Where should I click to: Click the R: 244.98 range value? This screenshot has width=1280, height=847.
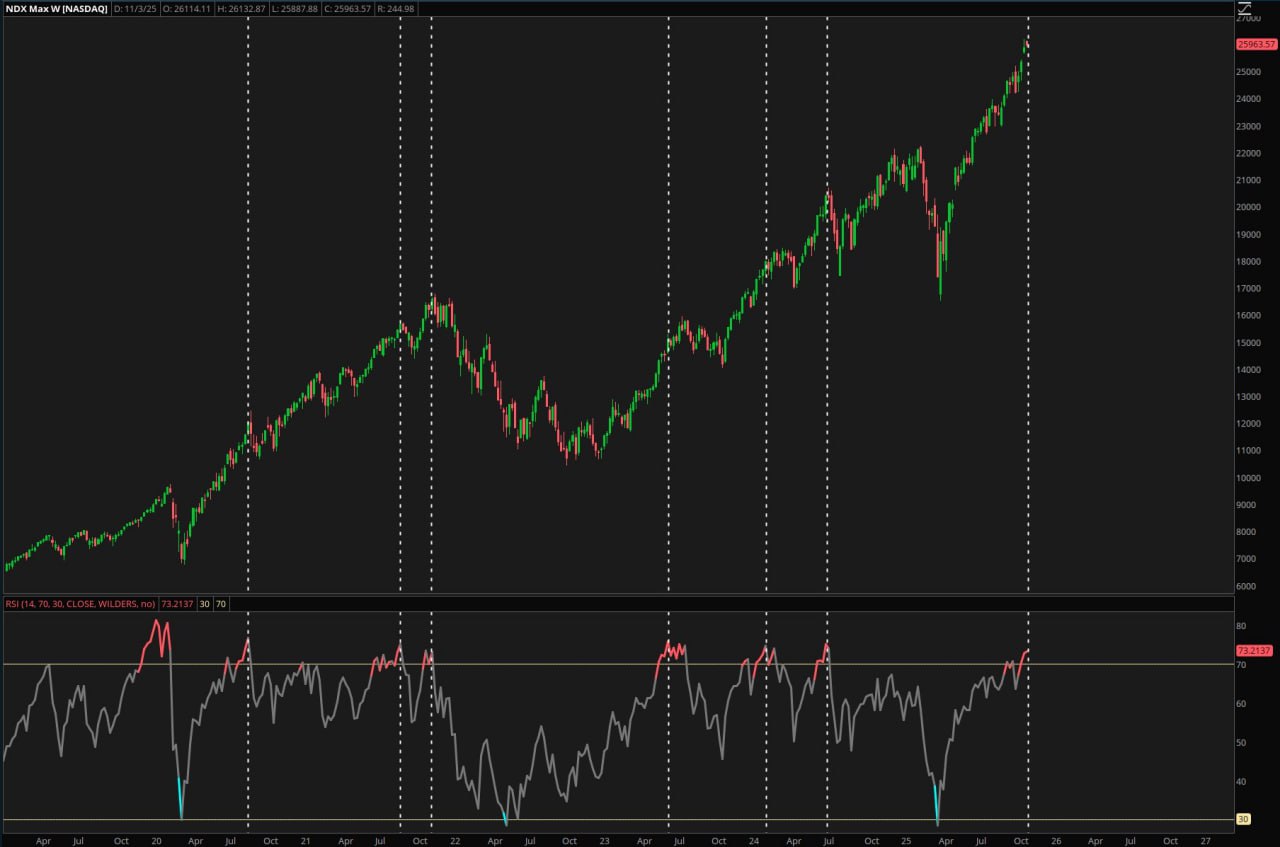pos(395,9)
